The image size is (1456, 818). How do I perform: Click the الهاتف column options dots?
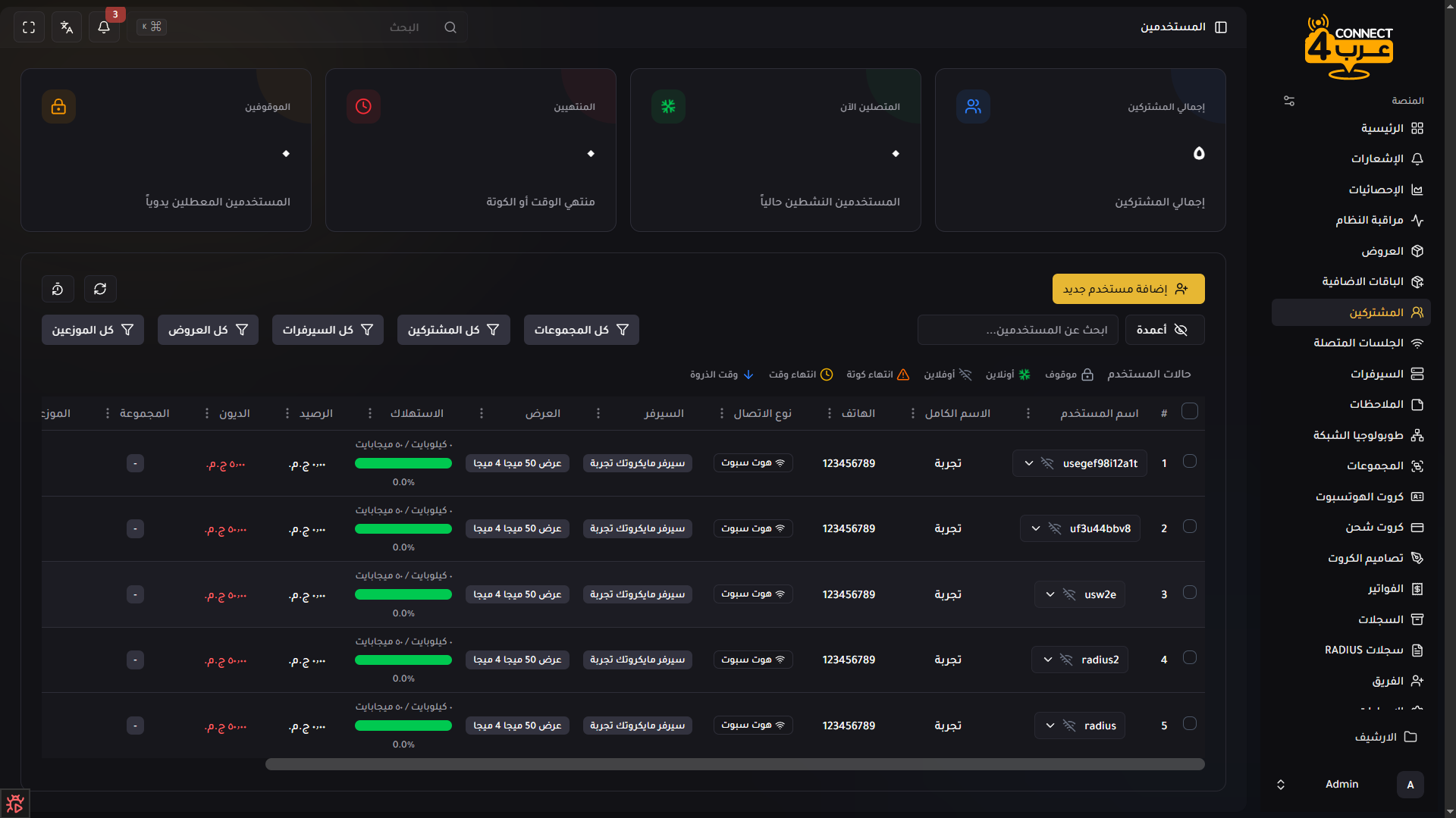pos(830,413)
